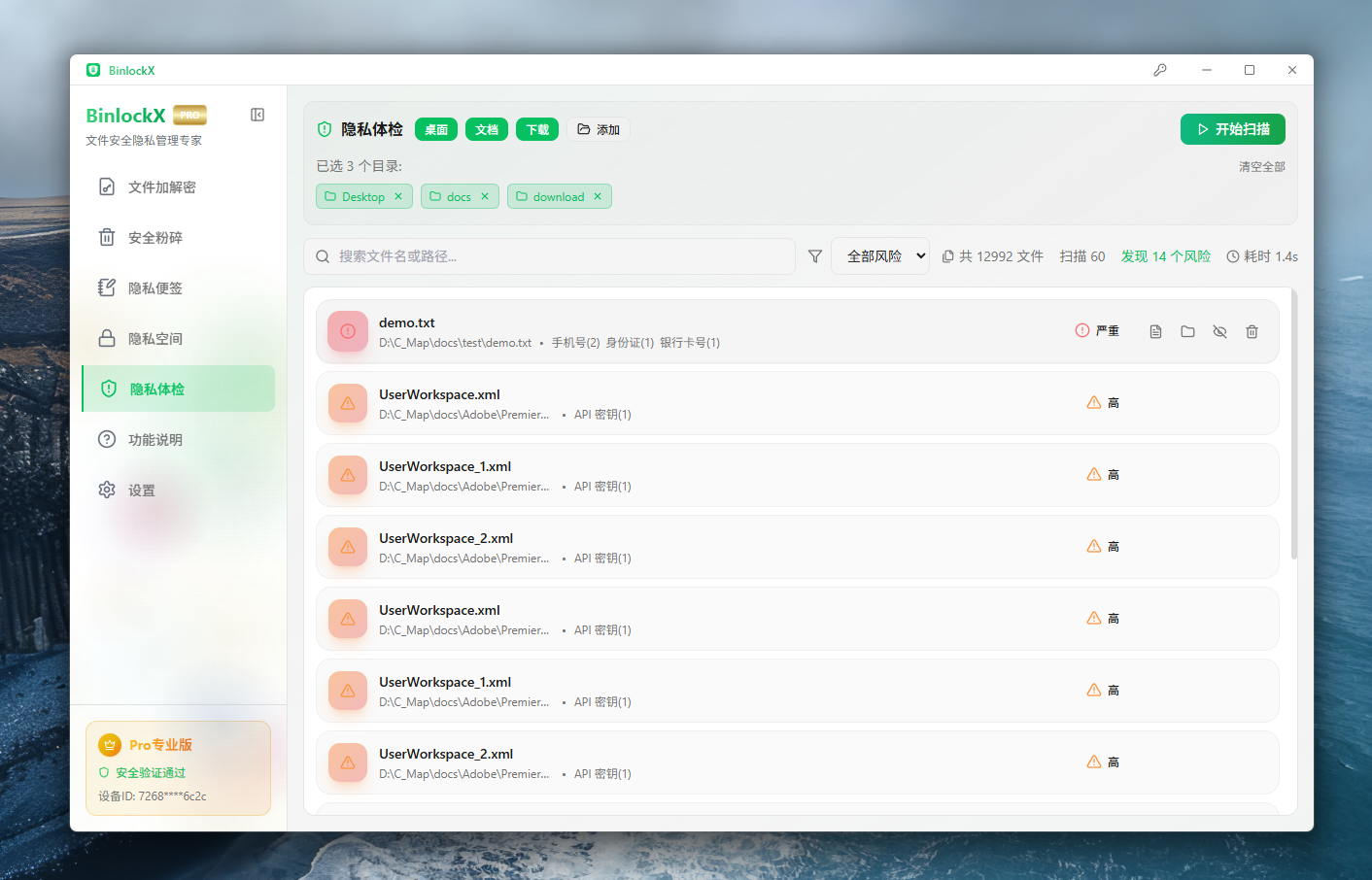The image size is (1372, 880).
Task: Select the 隐私体检 sidebar item
Action: (179, 389)
